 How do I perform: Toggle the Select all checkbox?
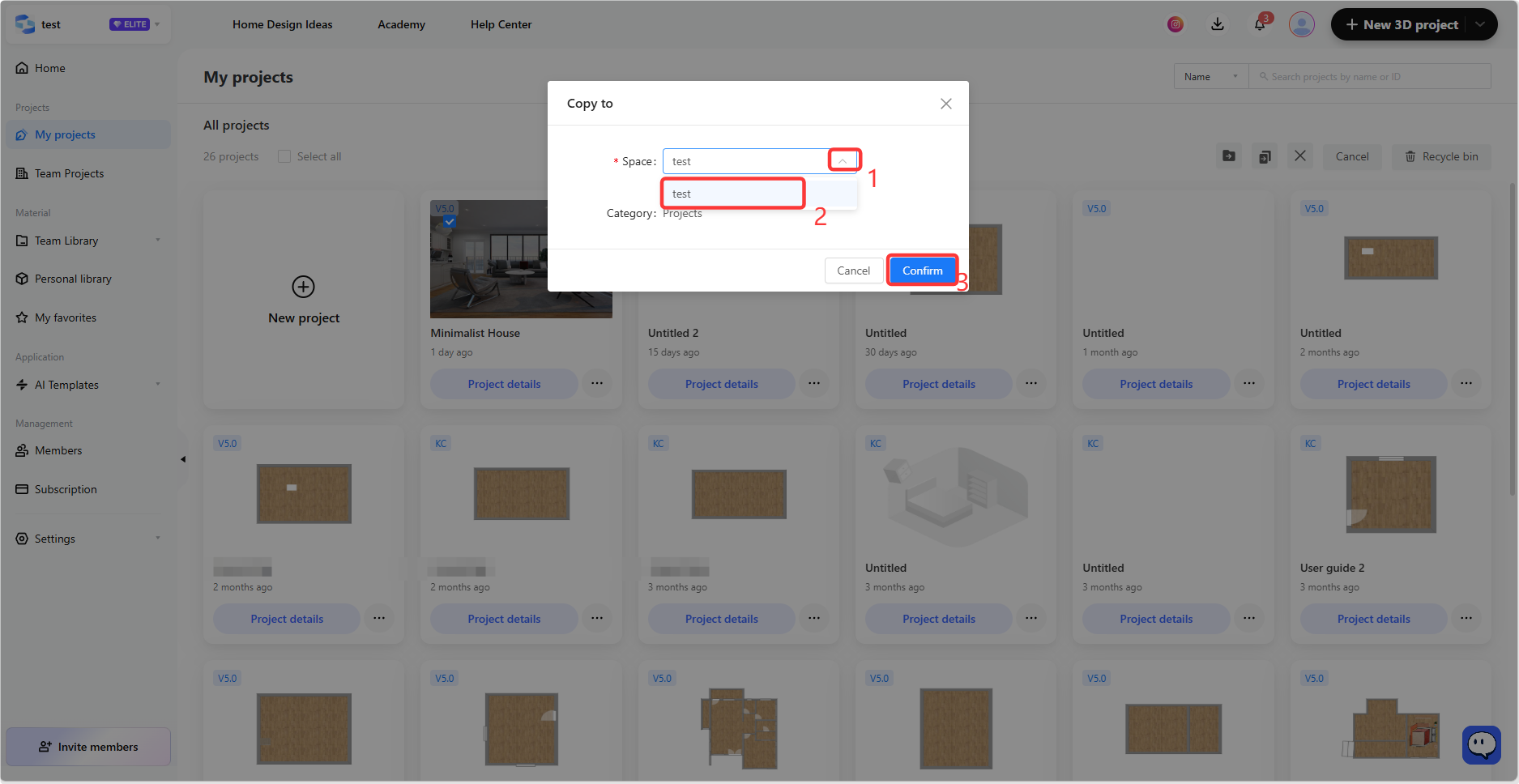point(284,156)
